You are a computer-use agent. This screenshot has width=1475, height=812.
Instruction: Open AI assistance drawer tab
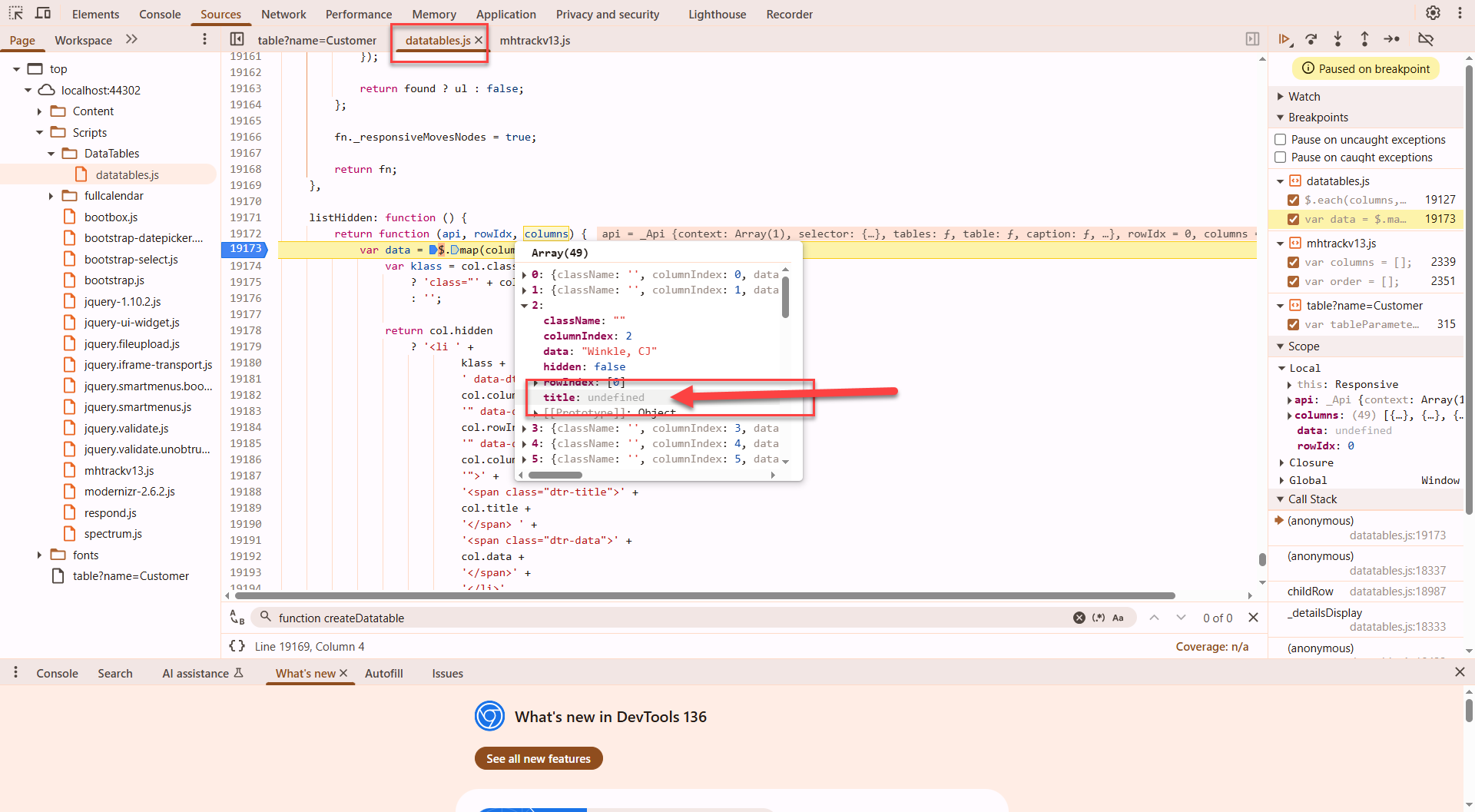tap(203, 673)
